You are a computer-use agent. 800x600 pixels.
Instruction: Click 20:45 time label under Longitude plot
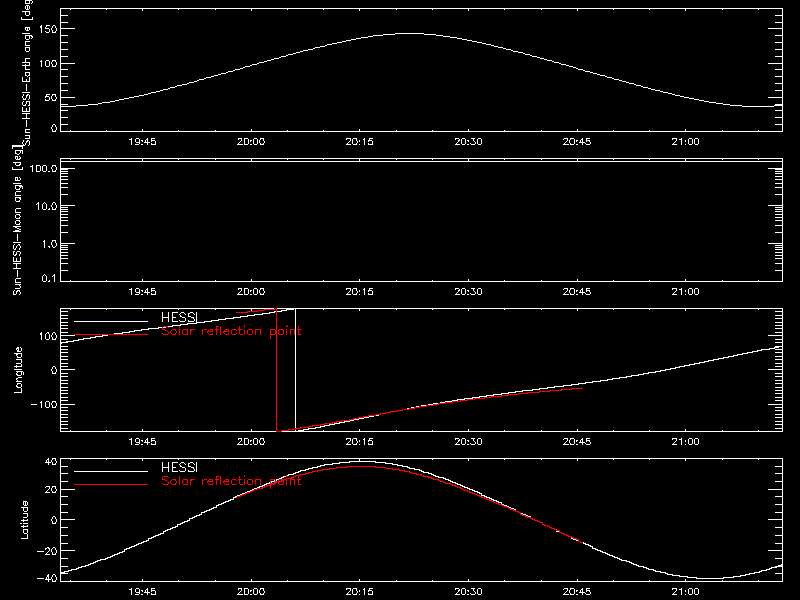point(577,441)
